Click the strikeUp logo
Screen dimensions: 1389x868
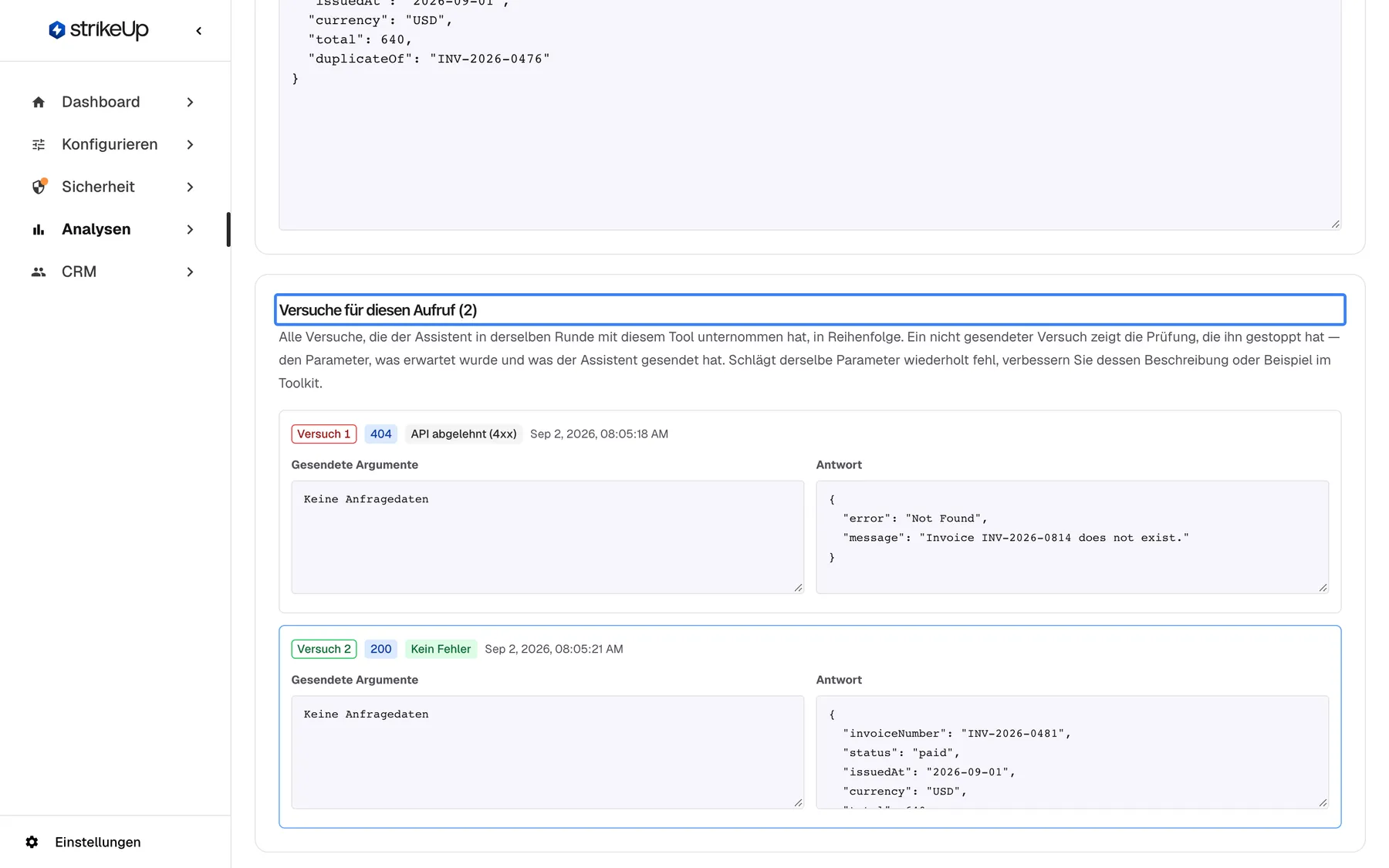click(x=98, y=30)
